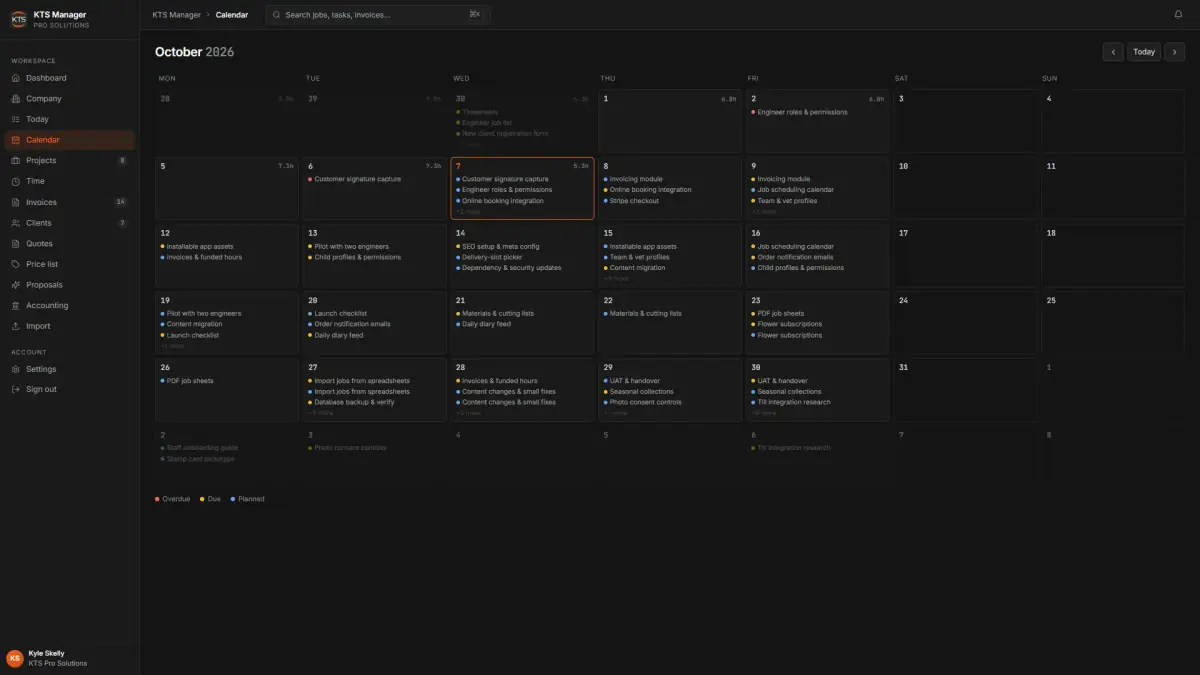This screenshot has height=675, width=1200.
Task: Click the Price list tag icon
Action: pyautogui.click(x=16, y=264)
